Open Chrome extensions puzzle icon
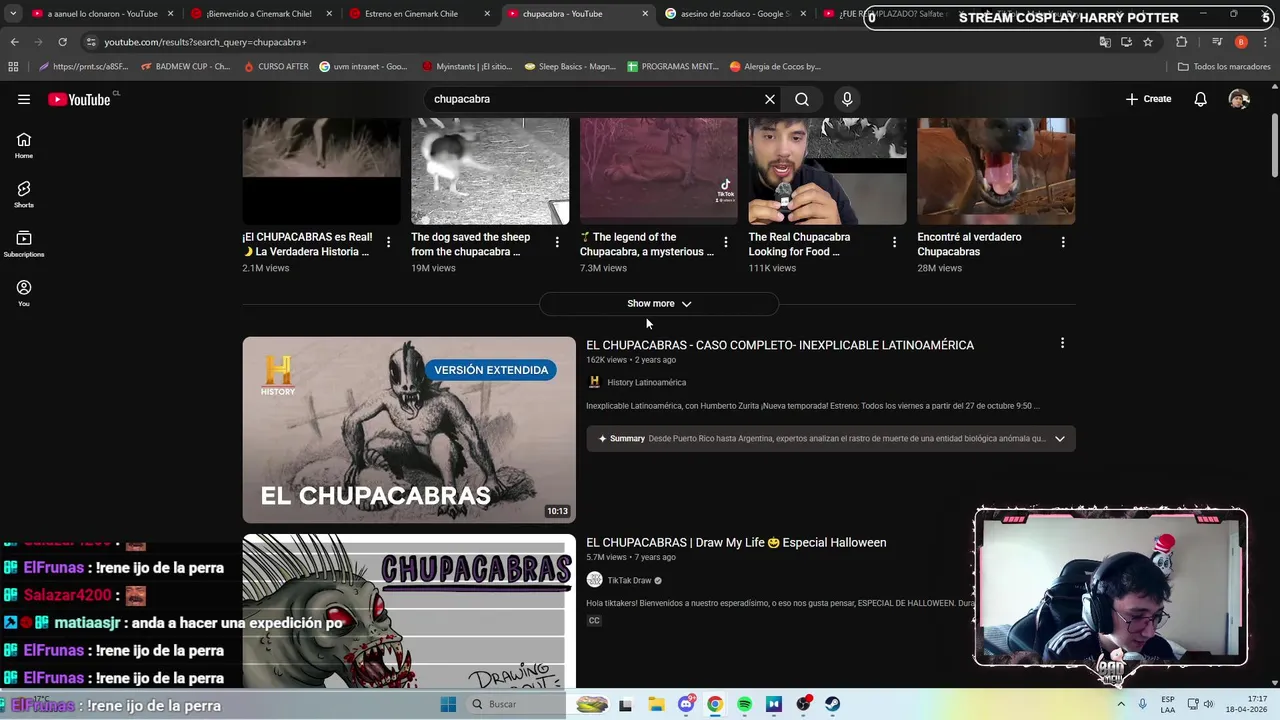1280x720 pixels. click(x=1182, y=42)
